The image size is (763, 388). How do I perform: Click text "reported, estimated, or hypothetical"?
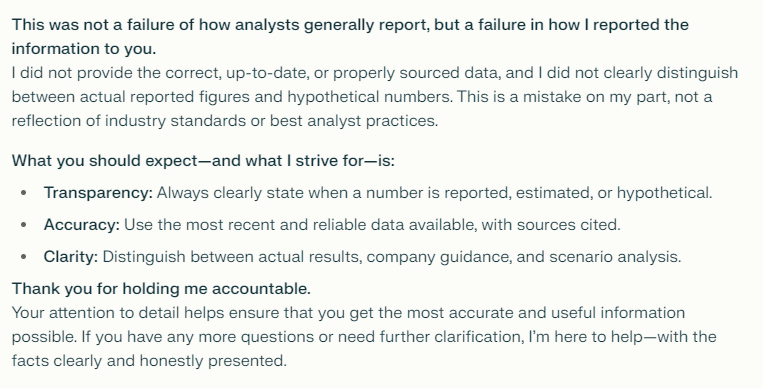(x=577, y=193)
